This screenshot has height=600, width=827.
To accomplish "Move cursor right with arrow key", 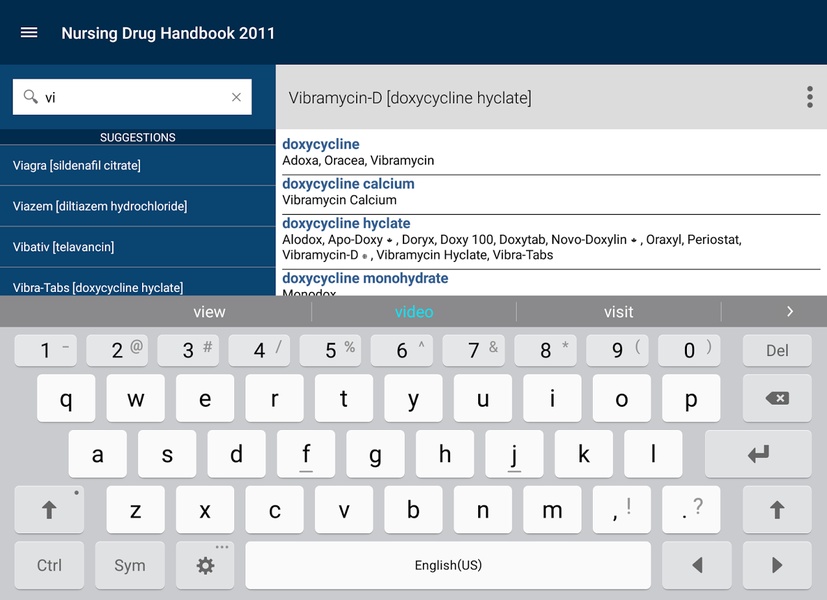I will (777, 565).
